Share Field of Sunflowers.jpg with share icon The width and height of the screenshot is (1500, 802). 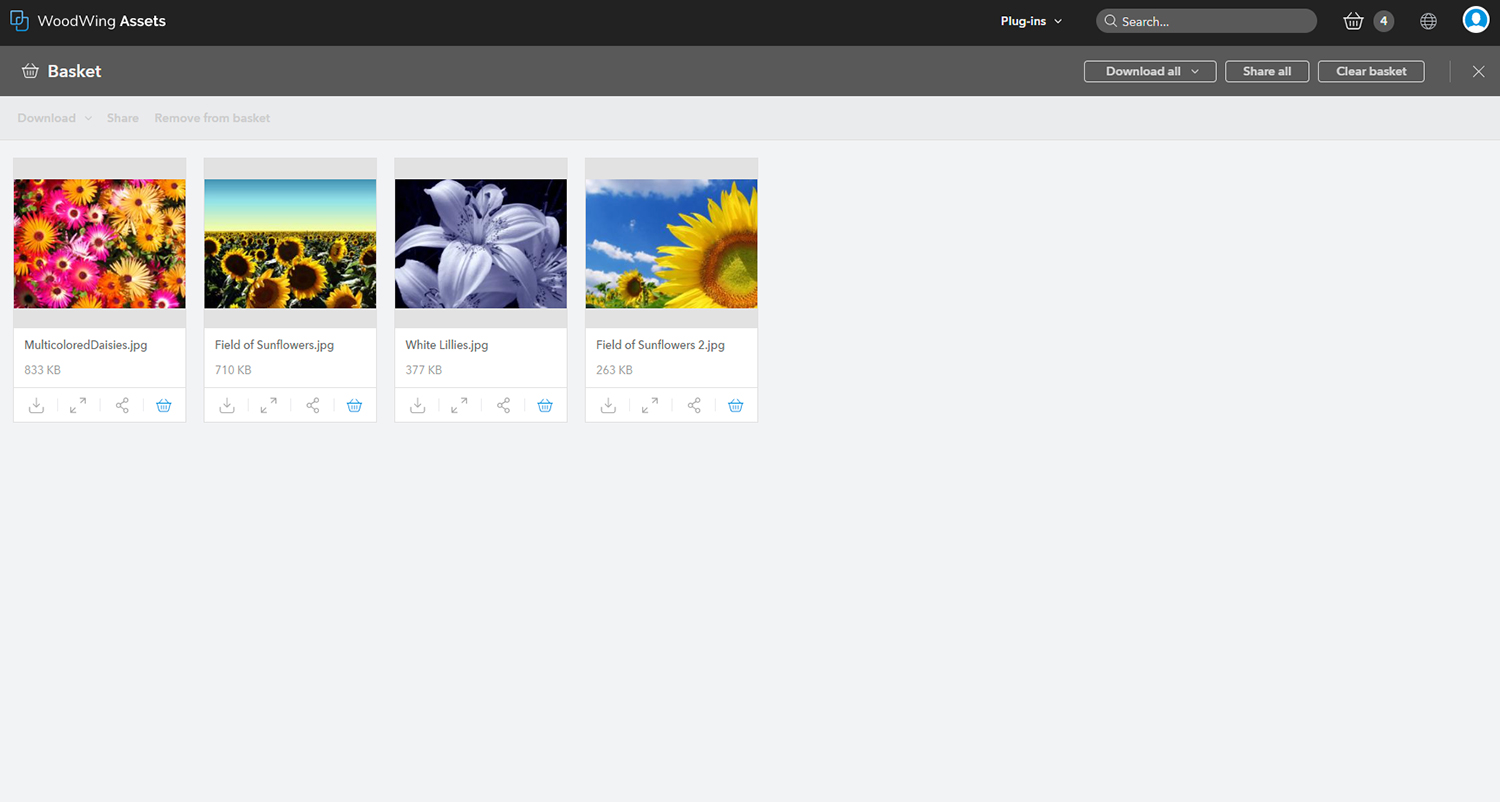[x=313, y=405]
